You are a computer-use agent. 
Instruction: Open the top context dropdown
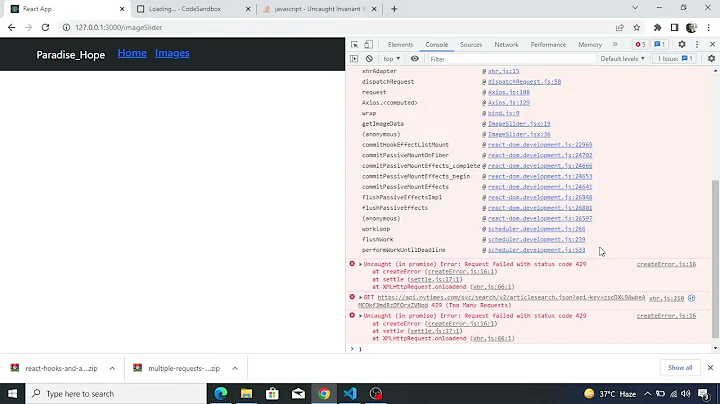392,59
